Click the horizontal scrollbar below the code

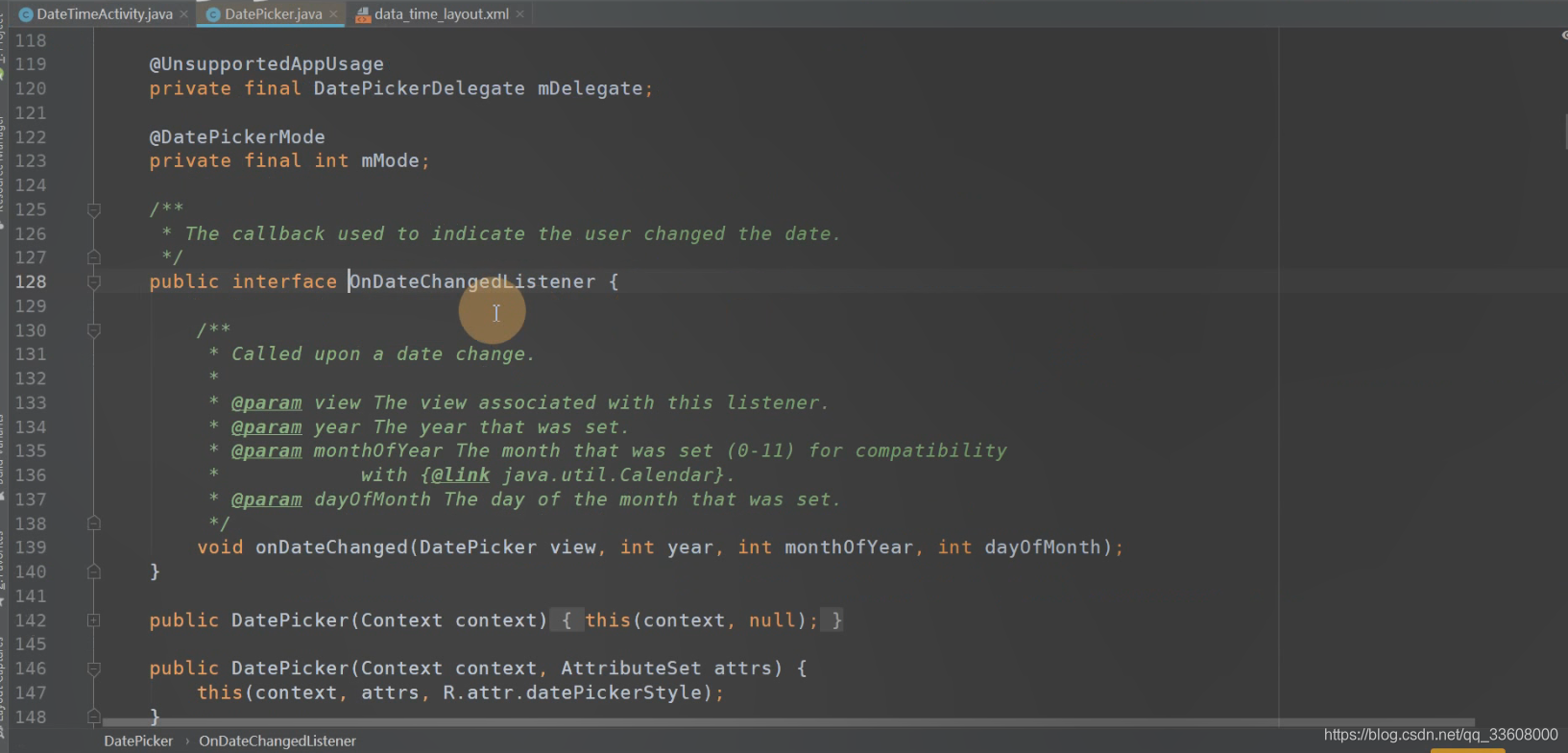coord(787,722)
